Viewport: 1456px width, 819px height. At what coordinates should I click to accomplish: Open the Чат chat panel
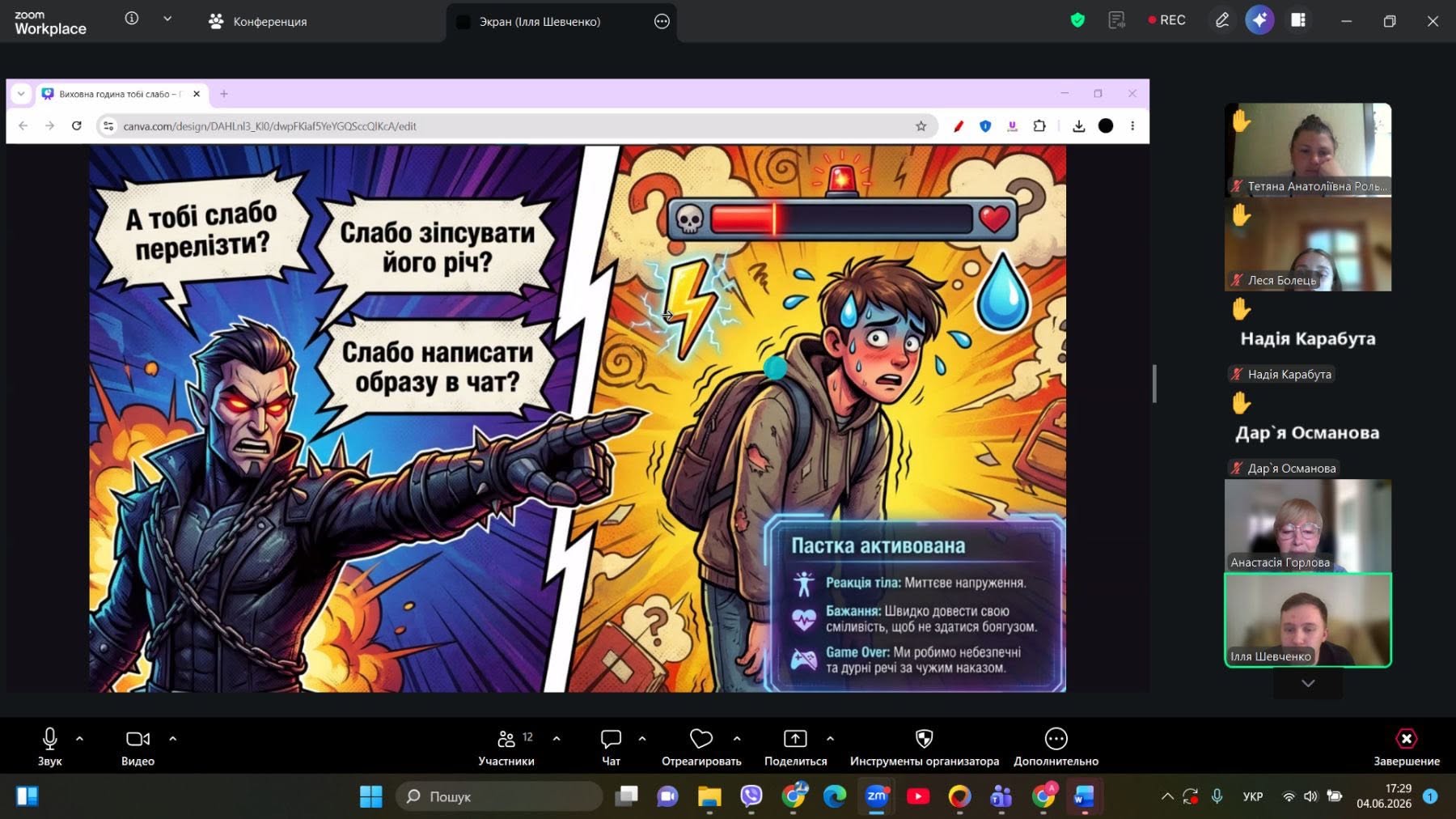[x=611, y=747]
